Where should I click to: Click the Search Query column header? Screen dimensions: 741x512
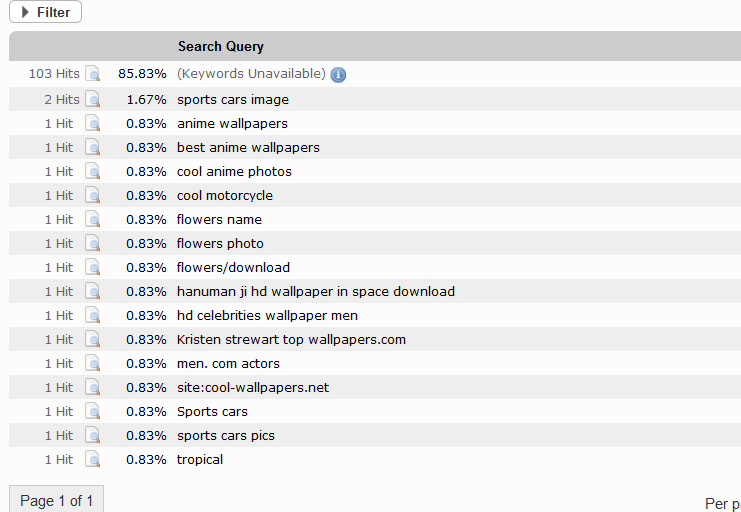(x=221, y=46)
